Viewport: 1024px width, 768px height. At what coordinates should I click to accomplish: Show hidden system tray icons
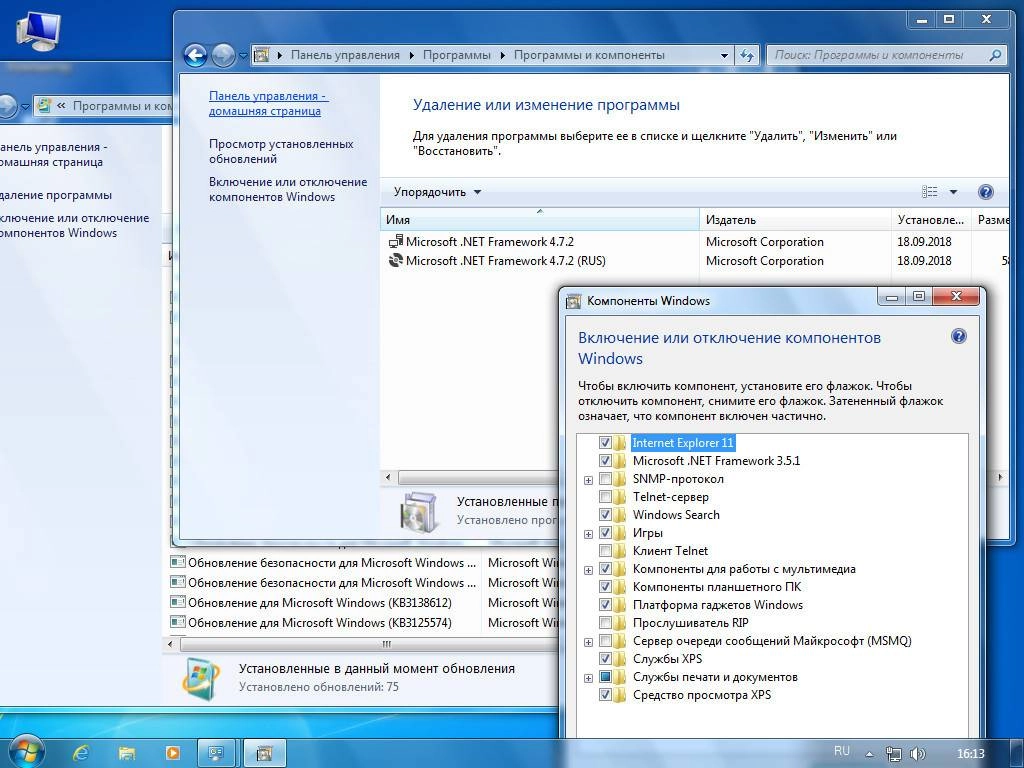pyautogui.click(x=869, y=754)
